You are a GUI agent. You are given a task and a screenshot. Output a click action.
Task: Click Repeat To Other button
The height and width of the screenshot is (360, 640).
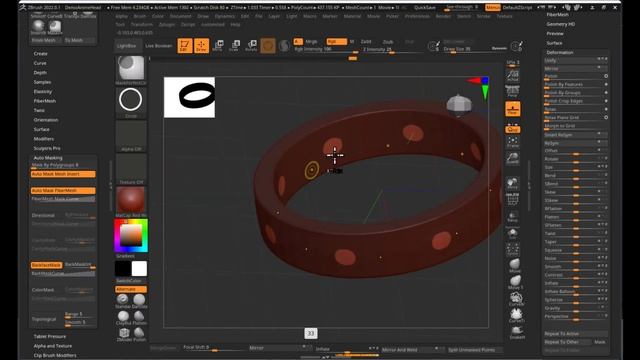tap(567, 342)
